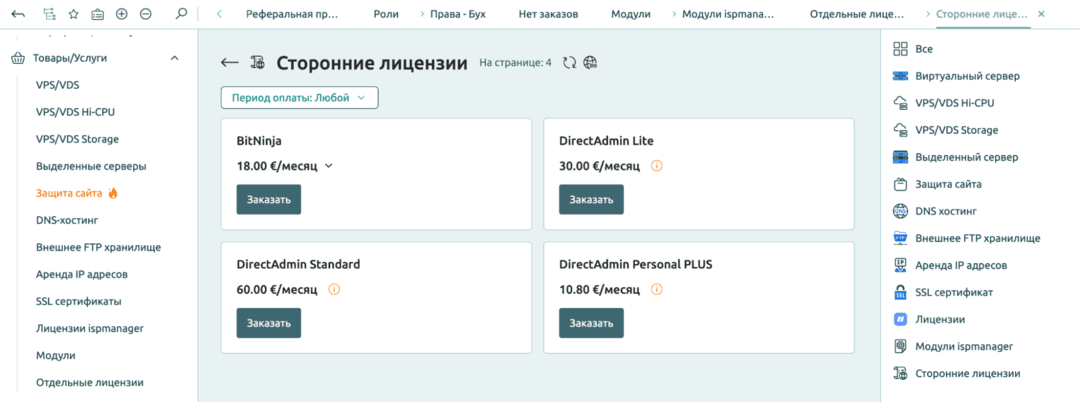The width and height of the screenshot is (1080, 402).
Task: Order BitNinja with Заказать button
Action: [x=269, y=200]
